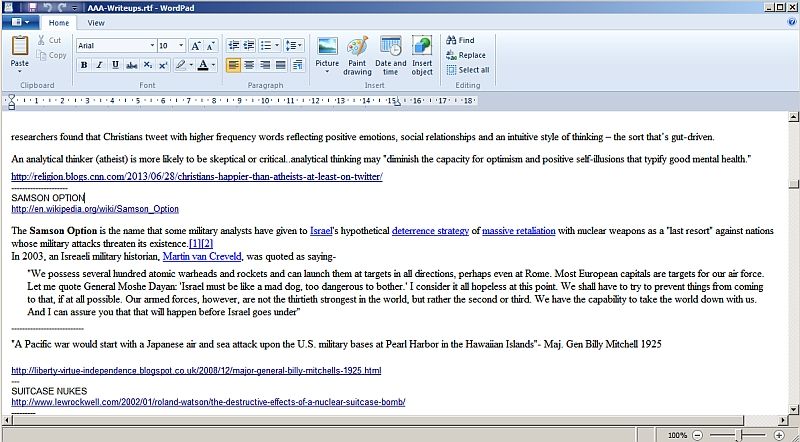Screen dimensions: 800x442
Task: Start a bulleted list
Action: point(265,45)
